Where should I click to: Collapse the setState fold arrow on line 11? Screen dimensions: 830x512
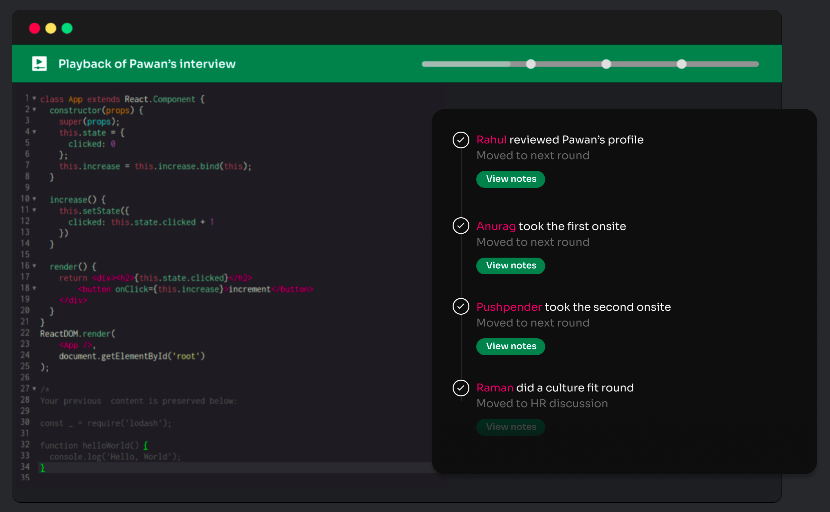34,210
